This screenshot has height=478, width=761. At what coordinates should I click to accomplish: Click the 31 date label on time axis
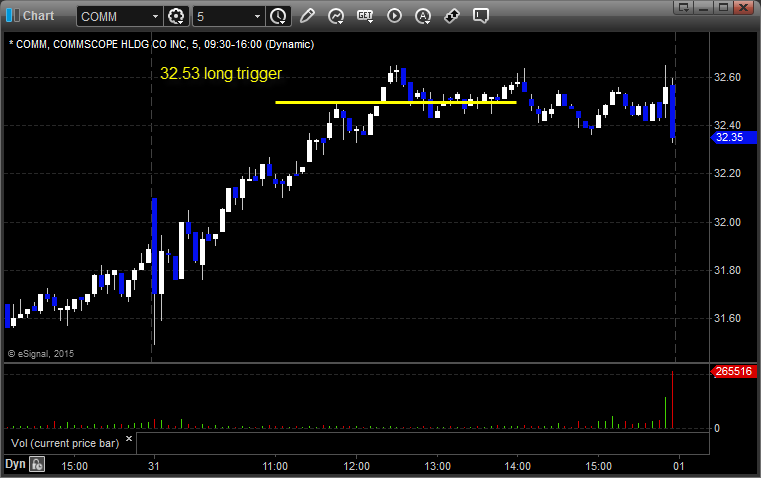[x=154, y=466]
